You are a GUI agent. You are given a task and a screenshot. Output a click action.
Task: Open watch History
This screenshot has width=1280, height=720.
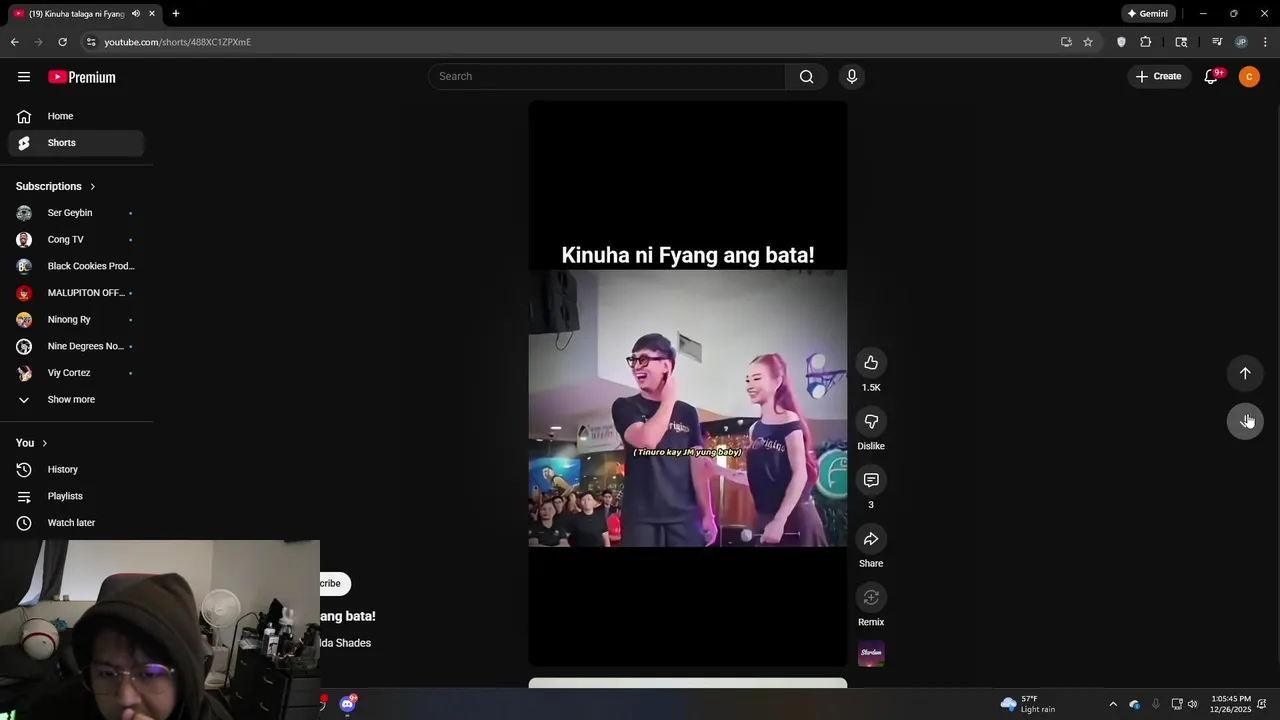[x=76, y=470]
